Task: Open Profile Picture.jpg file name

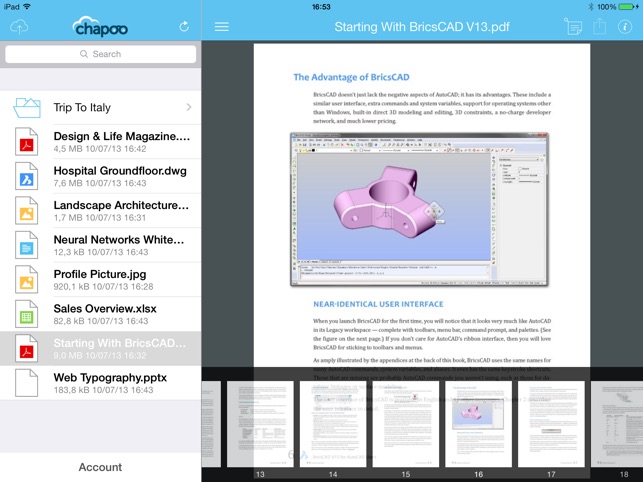Action: [x=100, y=274]
